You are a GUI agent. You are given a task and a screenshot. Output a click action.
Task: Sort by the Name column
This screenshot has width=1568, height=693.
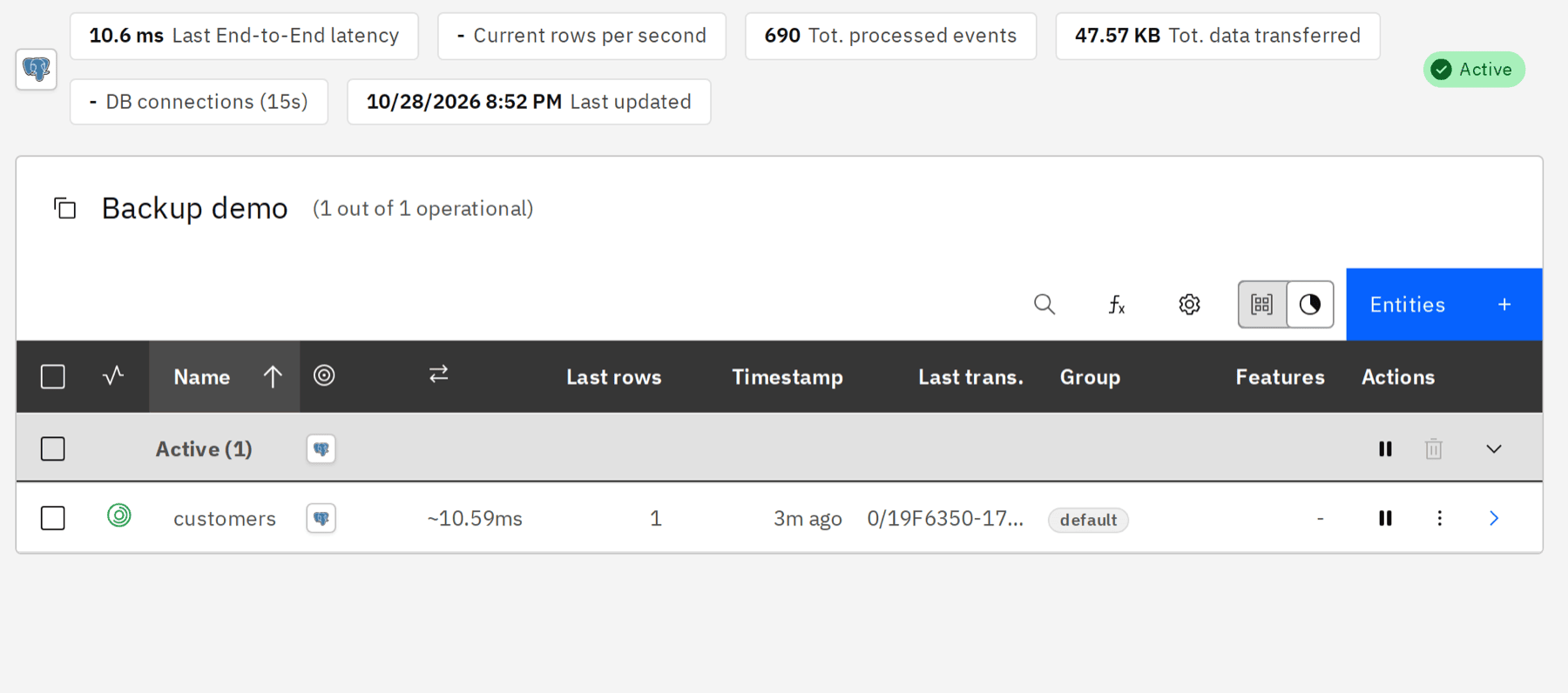click(225, 377)
